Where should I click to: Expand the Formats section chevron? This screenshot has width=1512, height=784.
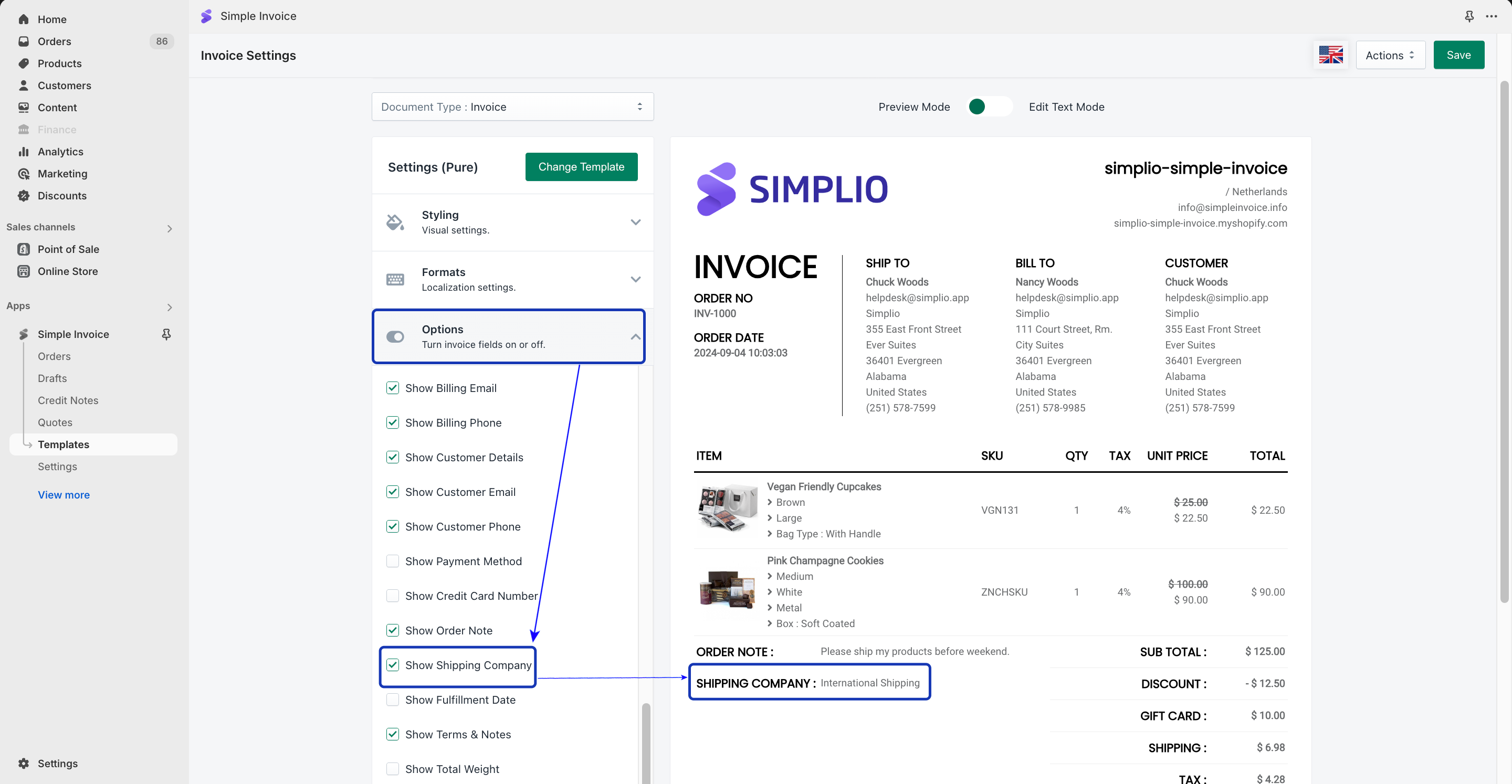(x=635, y=279)
